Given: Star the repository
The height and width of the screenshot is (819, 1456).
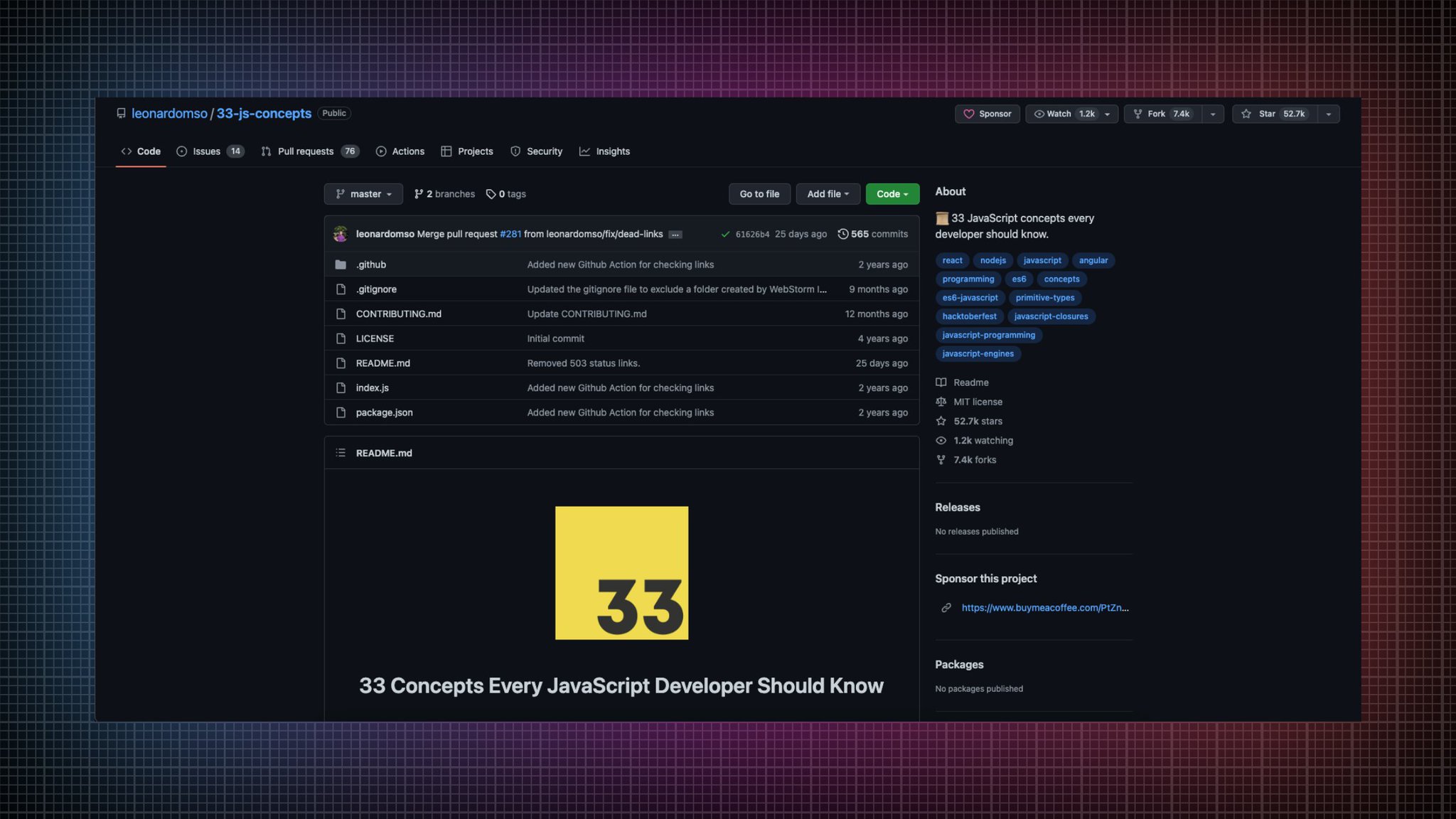Looking at the screenshot, I should (1267, 114).
